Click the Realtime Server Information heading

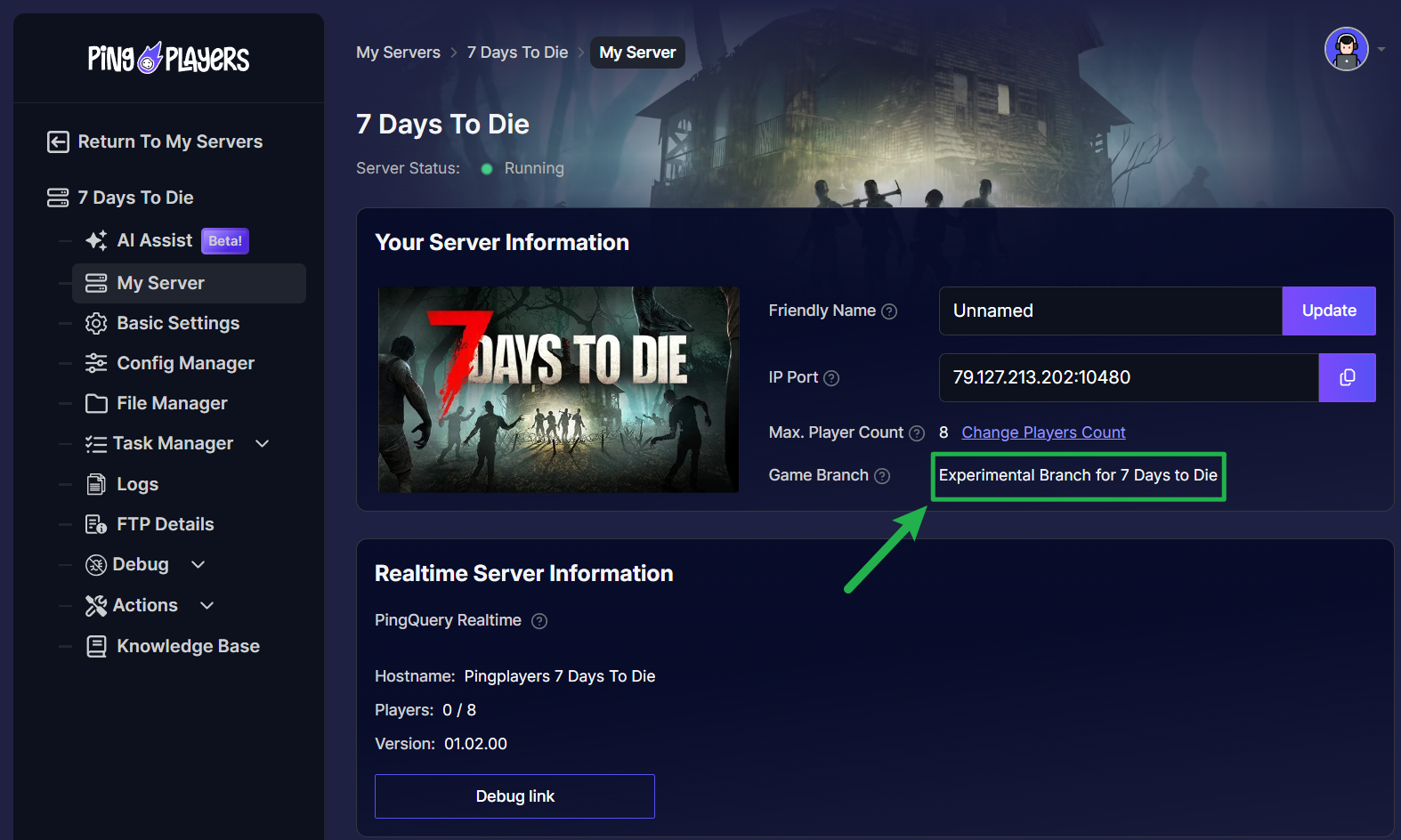[x=523, y=573]
